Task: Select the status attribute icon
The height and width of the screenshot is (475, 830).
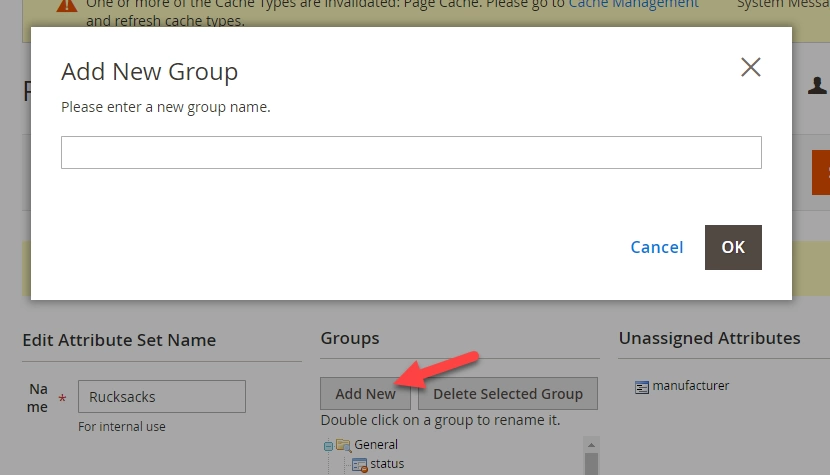Action: point(359,465)
